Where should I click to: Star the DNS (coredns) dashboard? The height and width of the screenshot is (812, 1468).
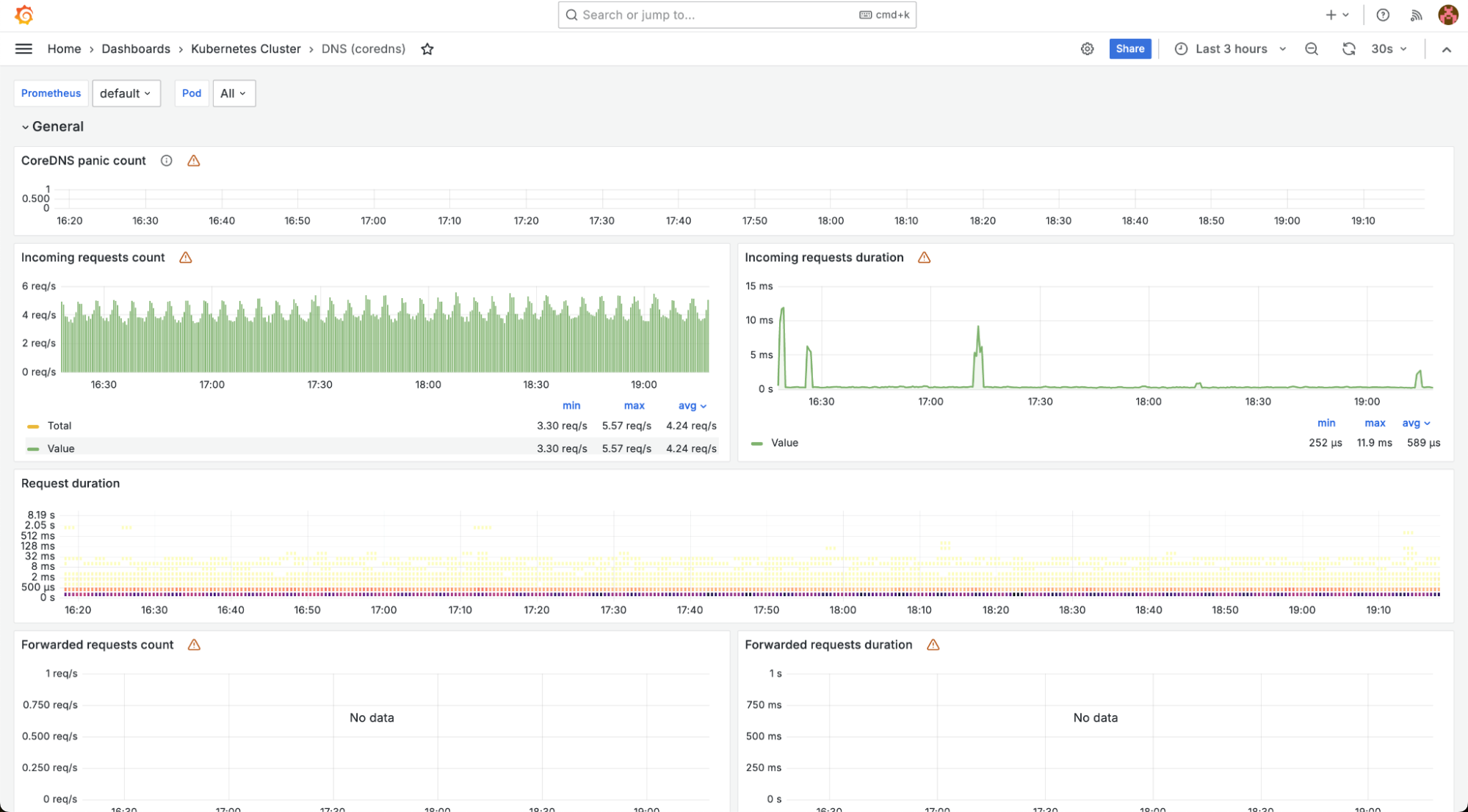tap(427, 49)
